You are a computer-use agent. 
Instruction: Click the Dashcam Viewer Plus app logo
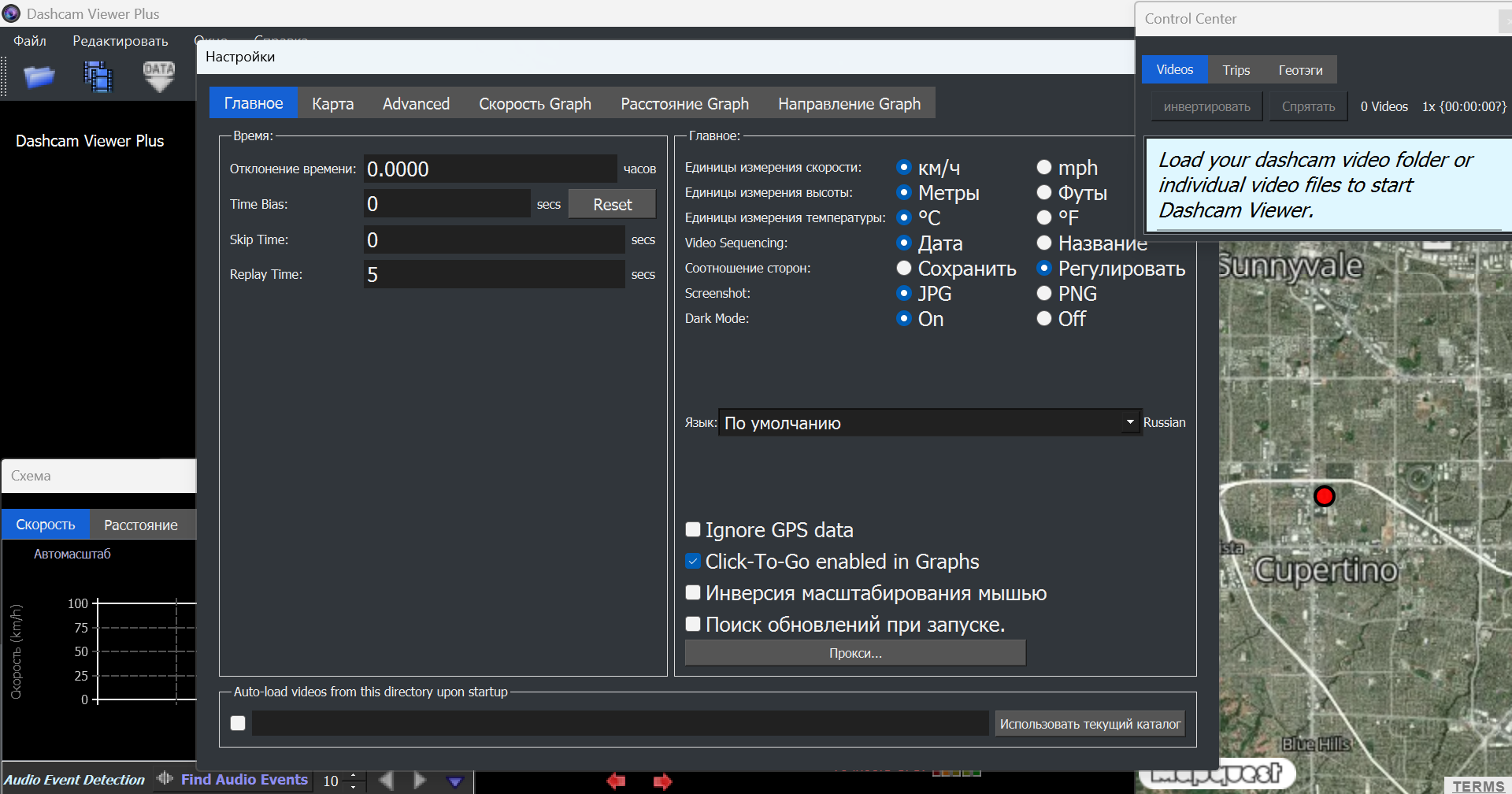coord(11,13)
